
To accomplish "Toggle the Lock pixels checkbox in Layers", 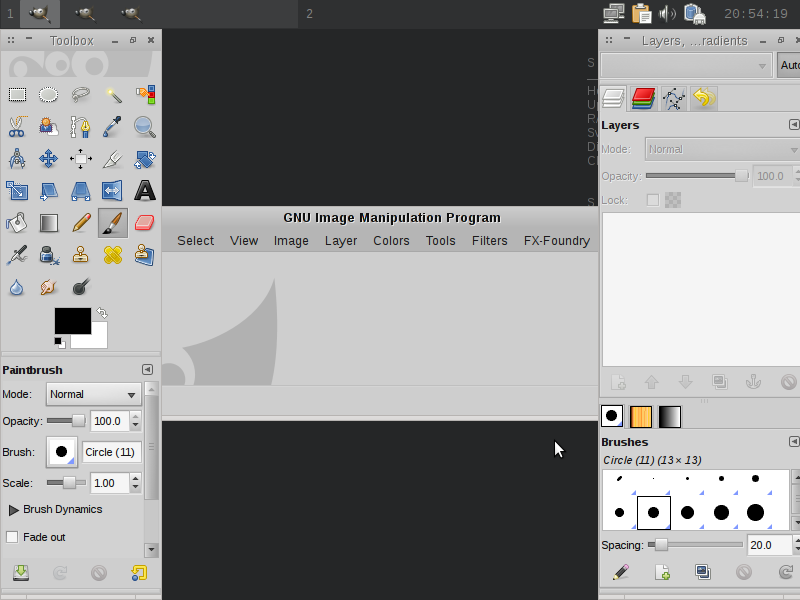I will pos(653,200).
